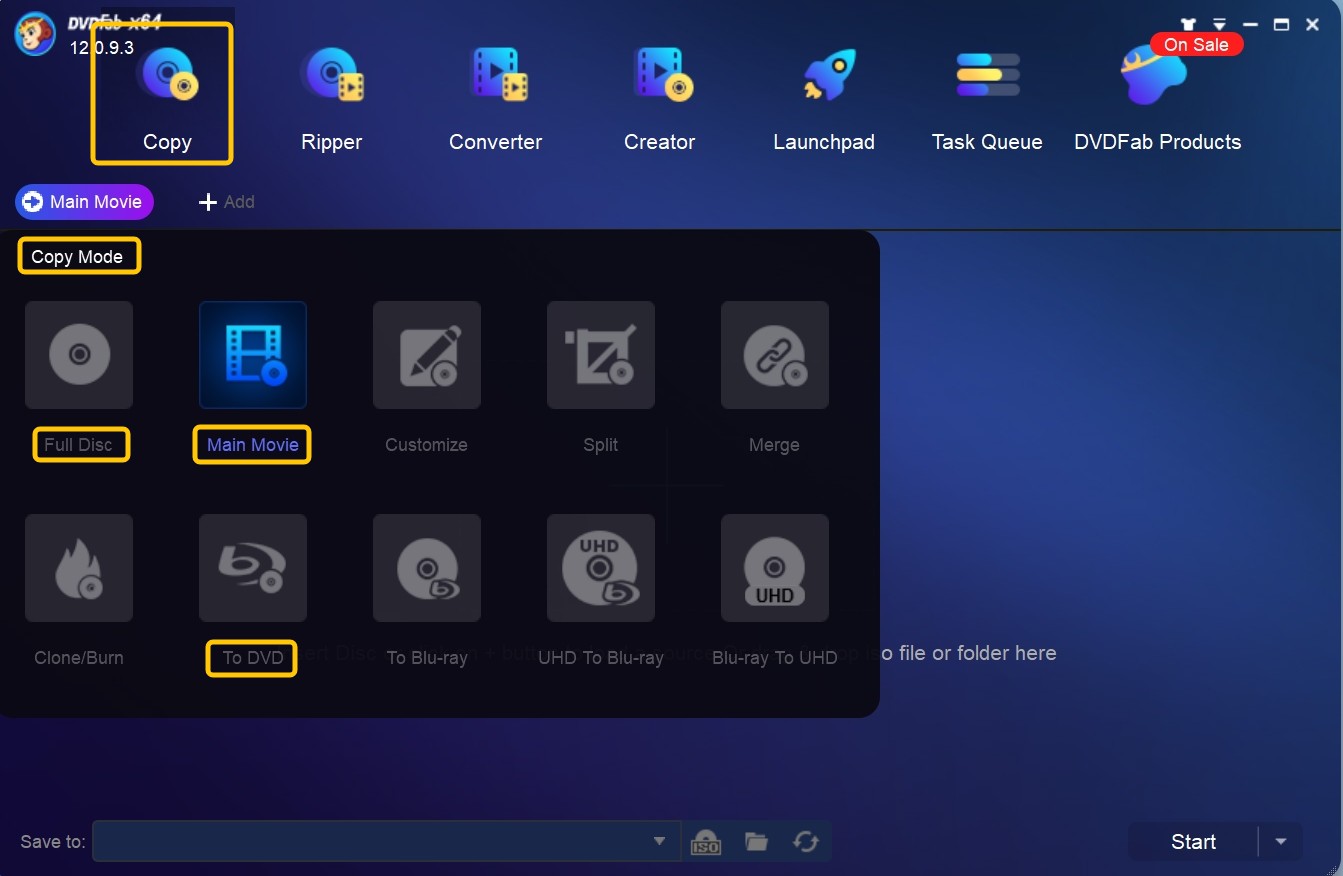Select Full Disc copy mode icon
The width and height of the screenshot is (1343, 876).
pyautogui.click(x=79, y=355)
